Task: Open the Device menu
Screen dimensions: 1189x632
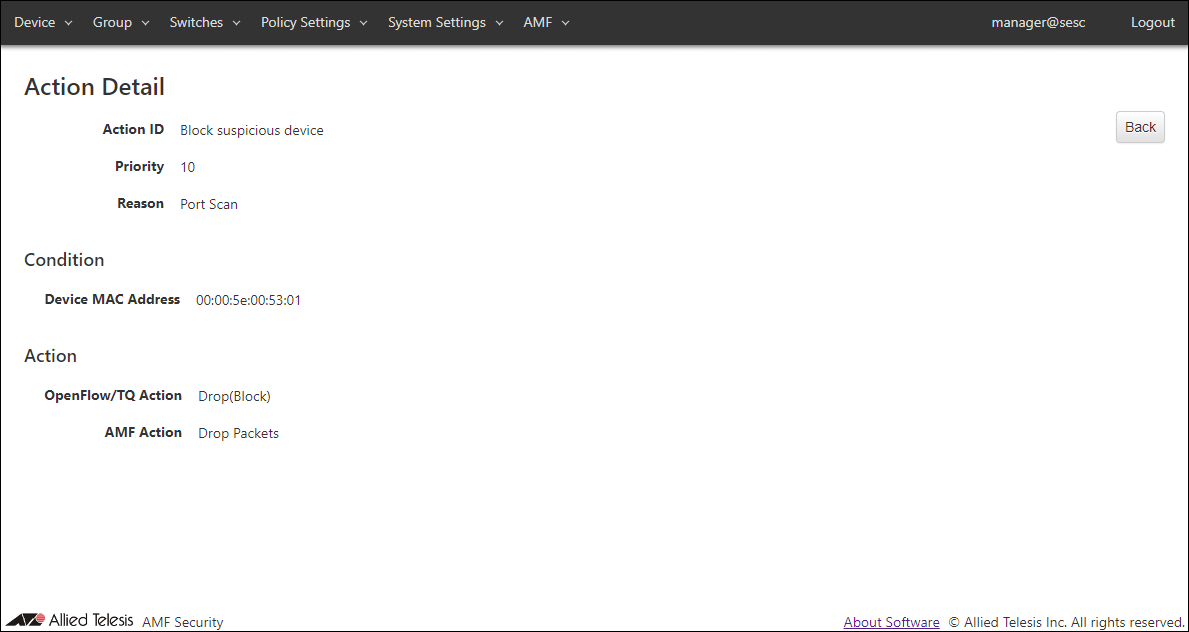Action: [43, 22]
